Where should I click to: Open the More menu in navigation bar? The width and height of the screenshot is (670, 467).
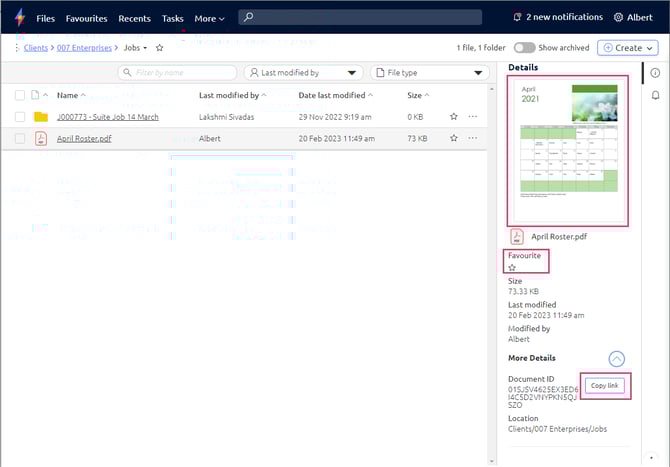[209, 18]
